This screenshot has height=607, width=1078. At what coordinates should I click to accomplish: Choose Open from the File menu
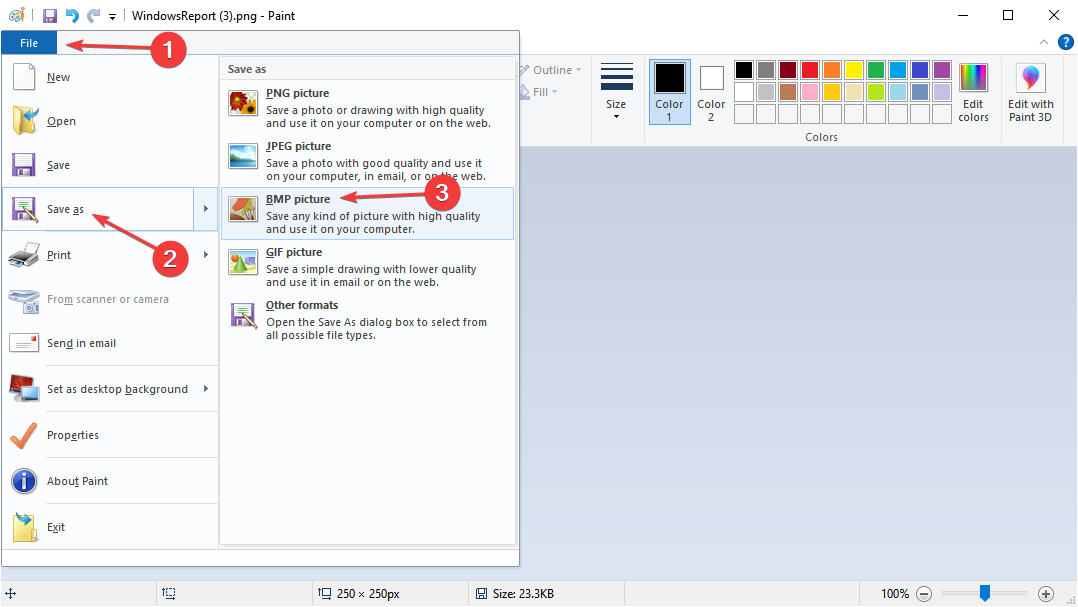(110, 121)
